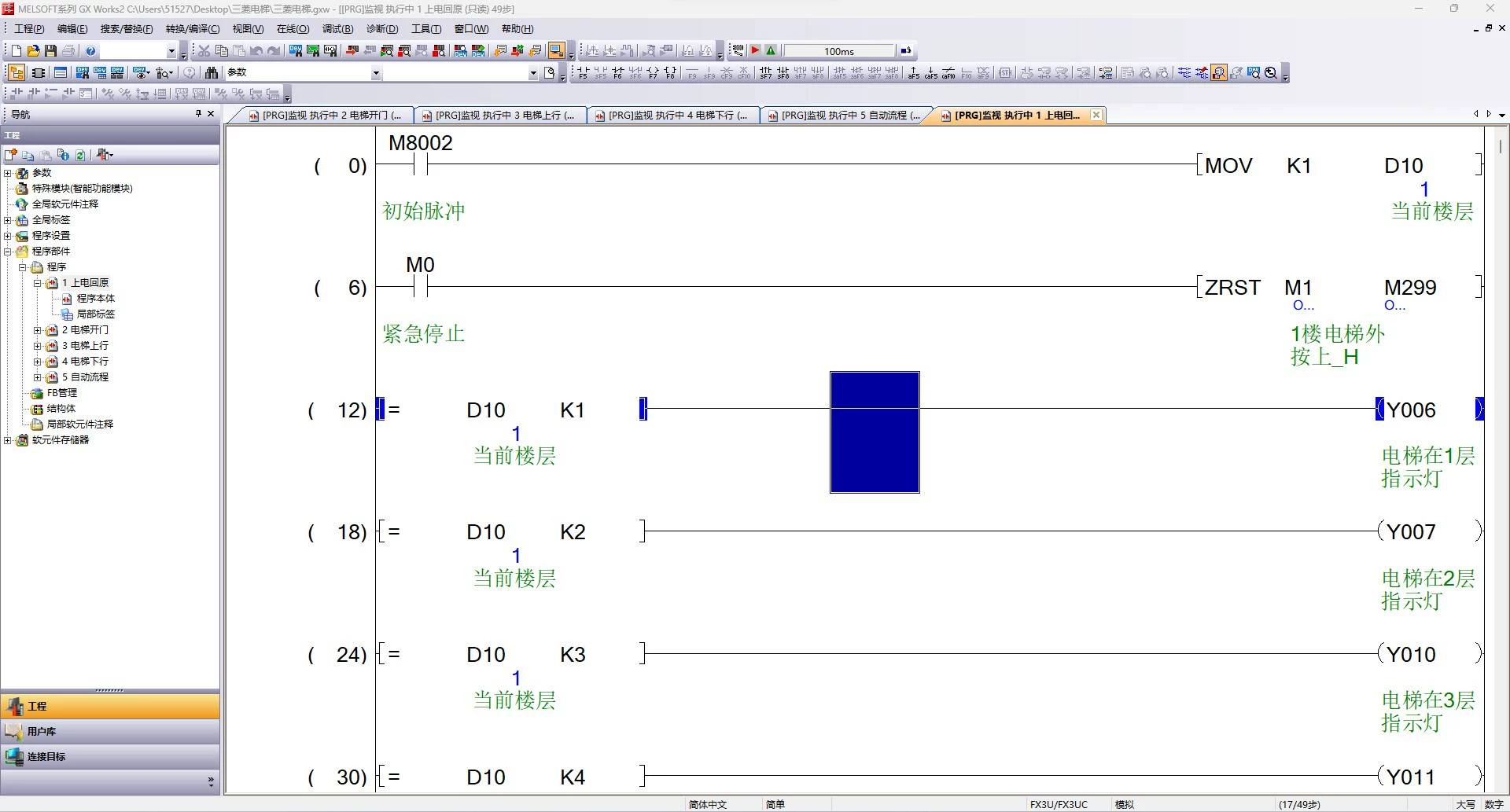The image size is (1510, 812).
Task: Expand the 2 电梯开门 tree node
Action: click(37, 330)
